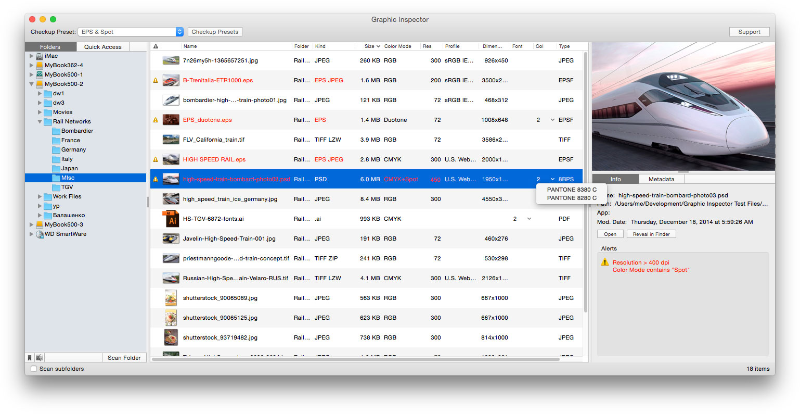Click the warning icon in the Alerts box
The height and width of the screenshot is (414, 800).
click(x=605, y=262)
